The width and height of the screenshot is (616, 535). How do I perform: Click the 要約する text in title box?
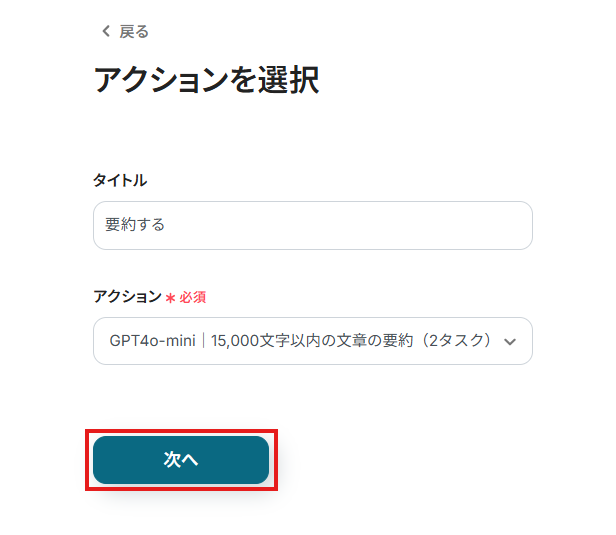135,226
